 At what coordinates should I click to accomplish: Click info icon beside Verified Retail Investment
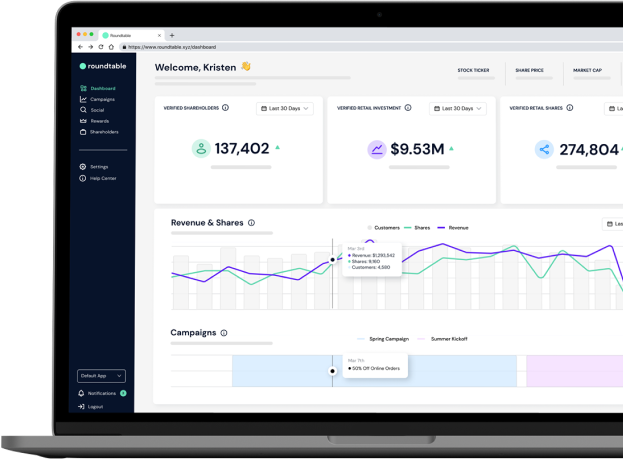click(x=408, y=108)
